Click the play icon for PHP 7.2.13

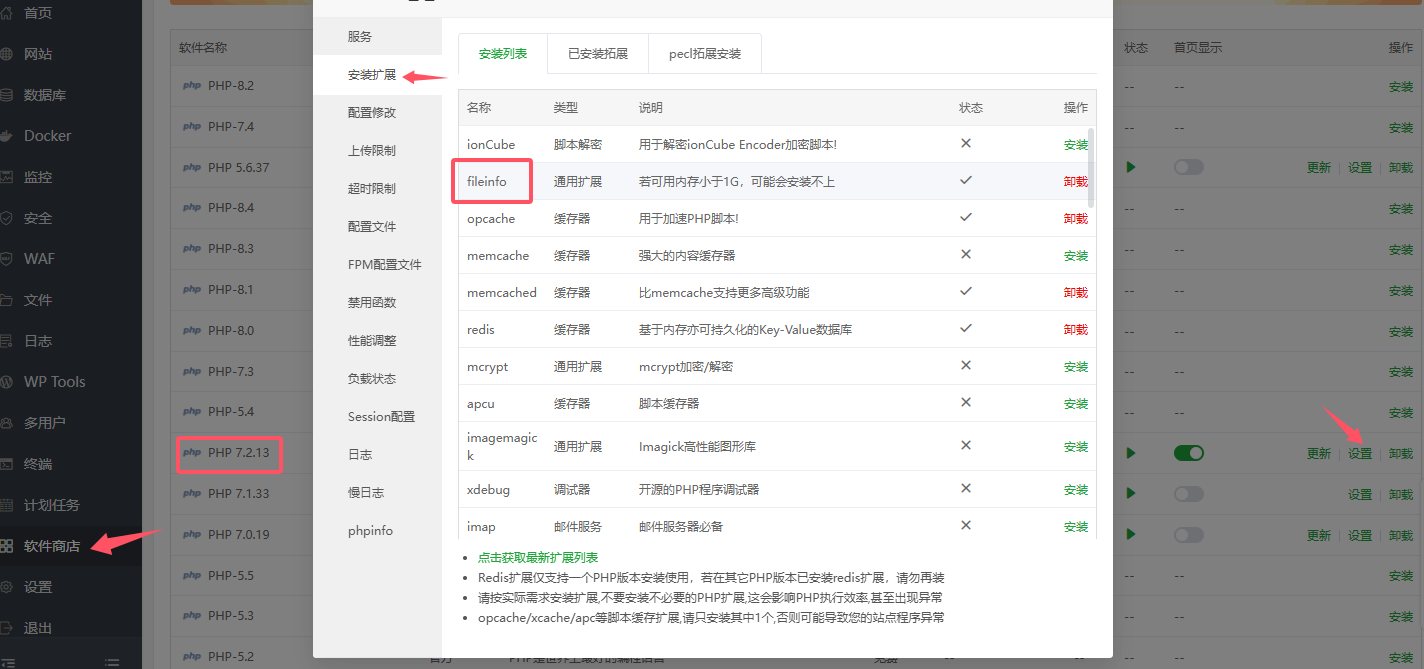pos(1131,453)
